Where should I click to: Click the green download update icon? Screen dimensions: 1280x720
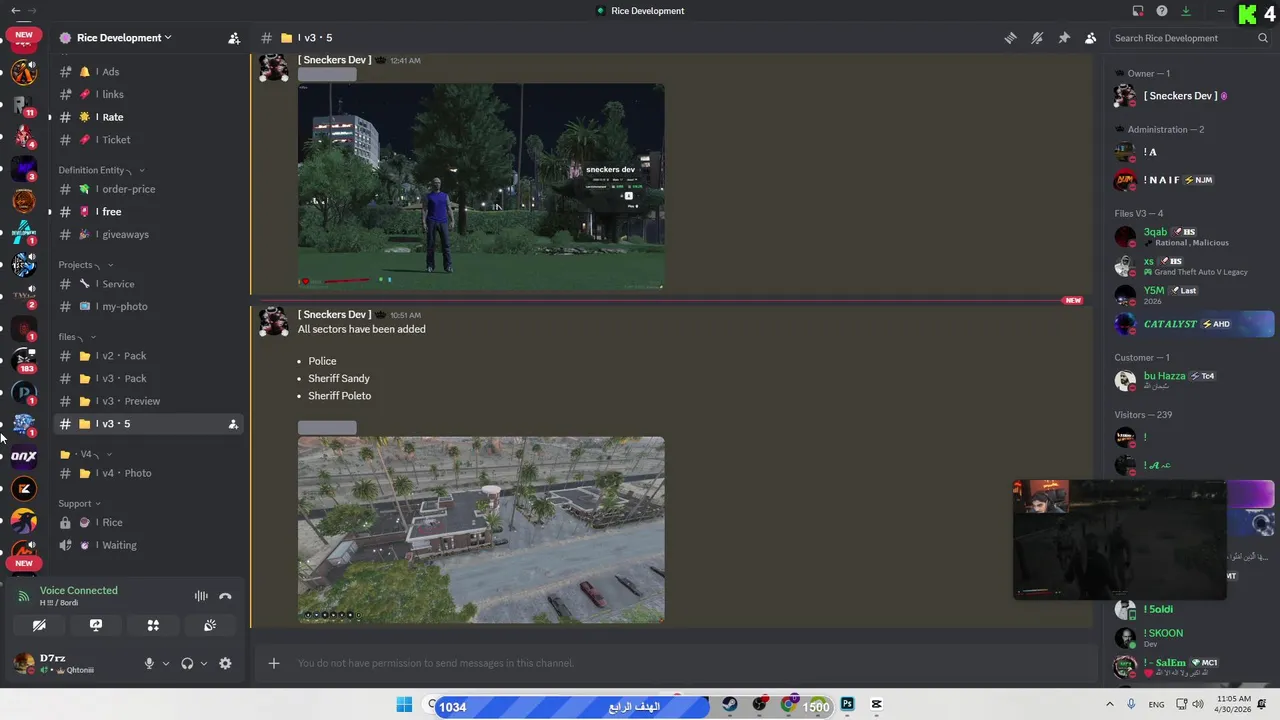click(x=1186, y=11)
